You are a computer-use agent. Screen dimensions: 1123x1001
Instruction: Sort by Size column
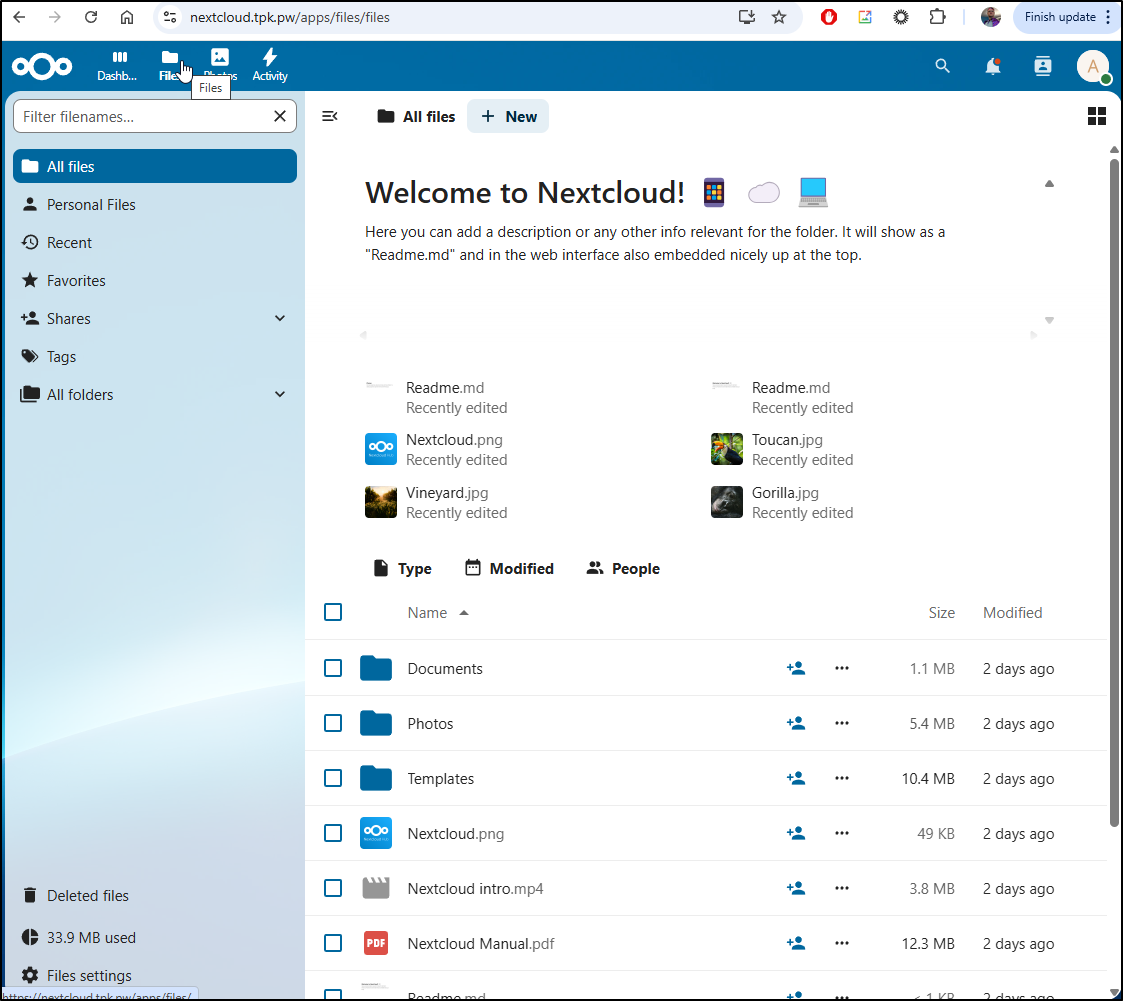click(x=941, y=613)
